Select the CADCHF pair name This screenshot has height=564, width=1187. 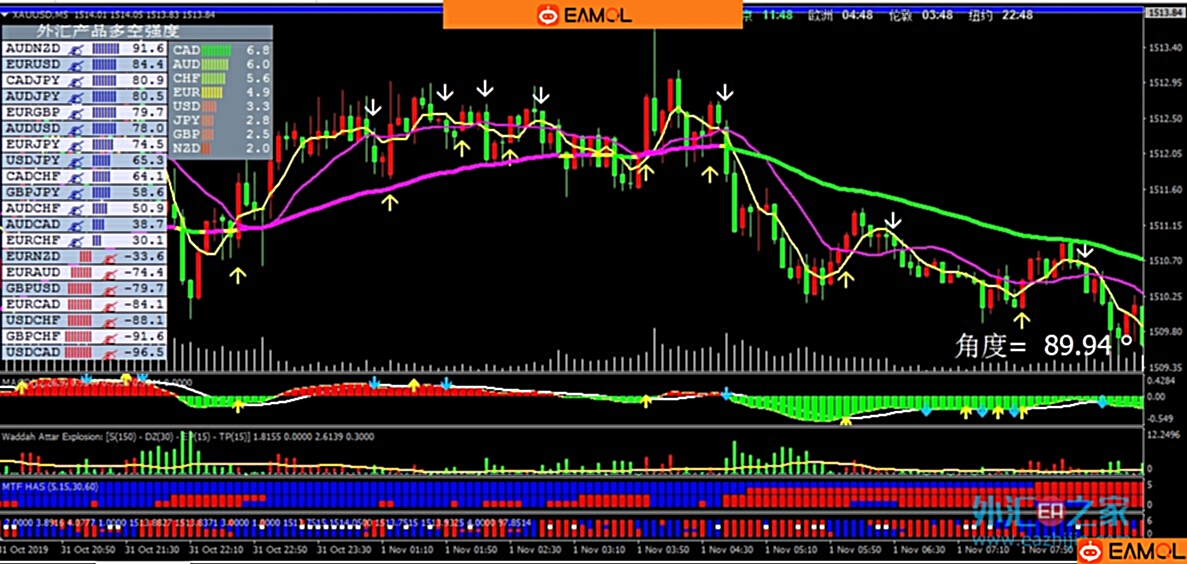point(33,176)
